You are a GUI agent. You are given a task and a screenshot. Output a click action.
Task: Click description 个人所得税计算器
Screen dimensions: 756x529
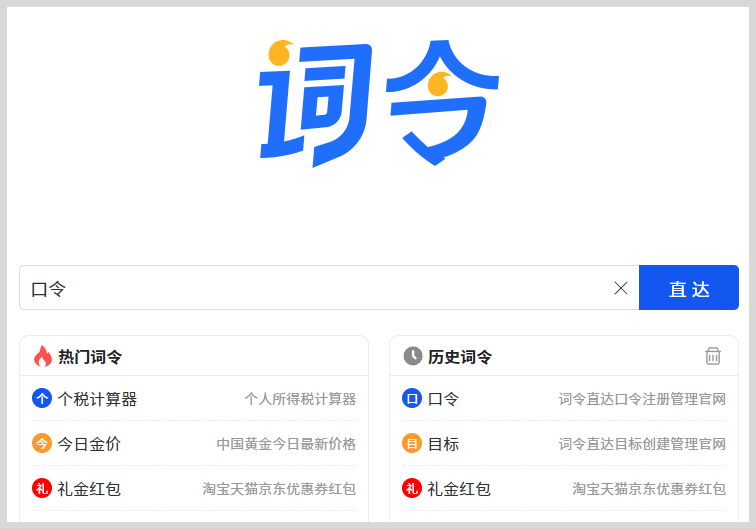(300, 399)
